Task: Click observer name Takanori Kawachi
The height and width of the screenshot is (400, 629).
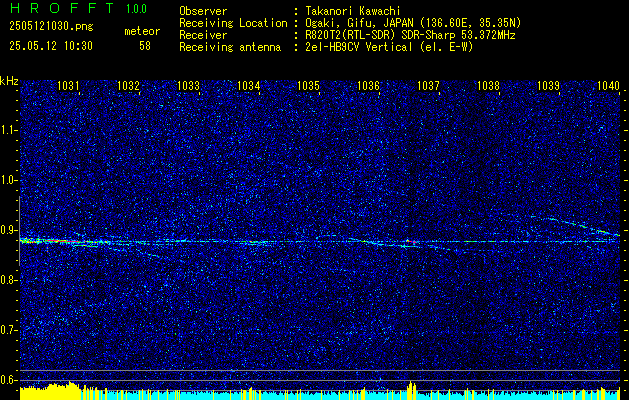Action: point(353,11)
